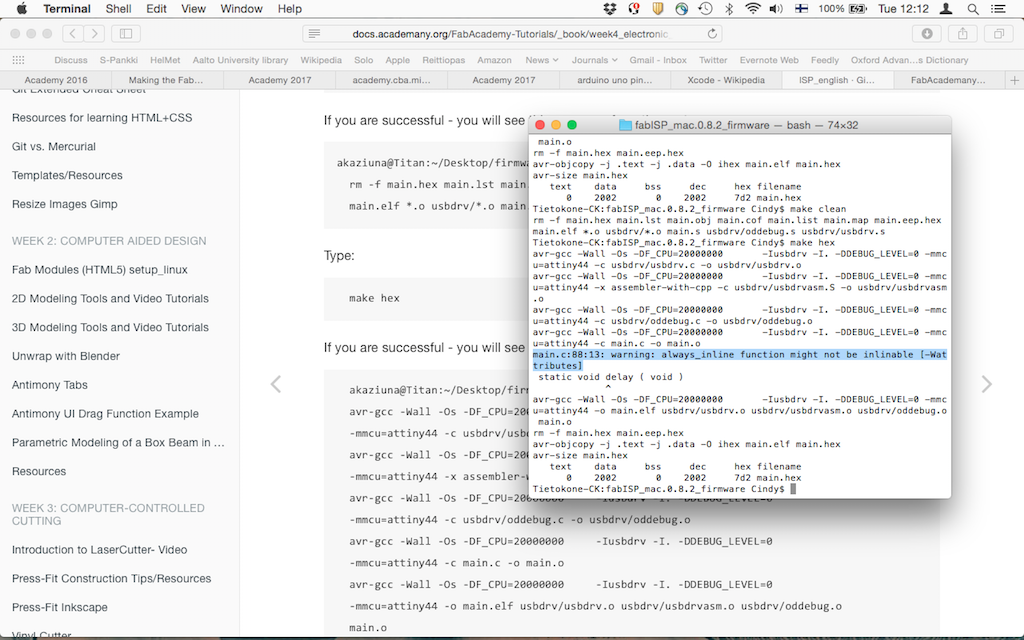Screen dimensions: 1024x640
Task: Click Safari back arrow button
Action: [72, 33]
